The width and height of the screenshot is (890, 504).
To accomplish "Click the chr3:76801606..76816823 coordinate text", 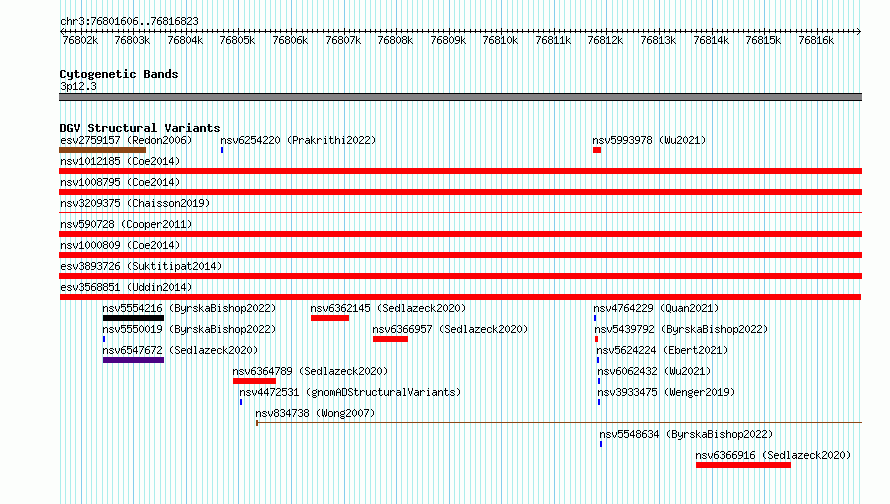I will (129, 21).
